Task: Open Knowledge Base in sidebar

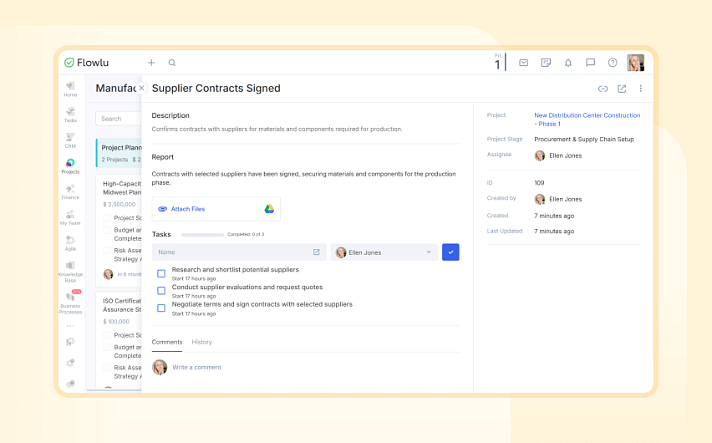Action: pos(70,272)
